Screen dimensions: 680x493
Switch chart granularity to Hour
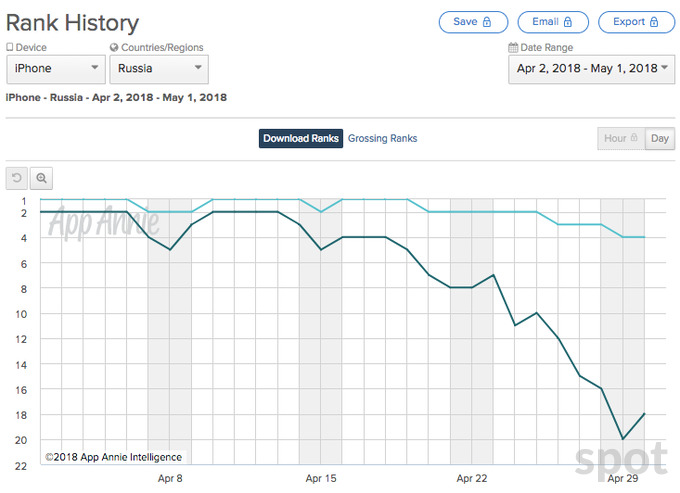pyautogui.click(x=620, y=139)
